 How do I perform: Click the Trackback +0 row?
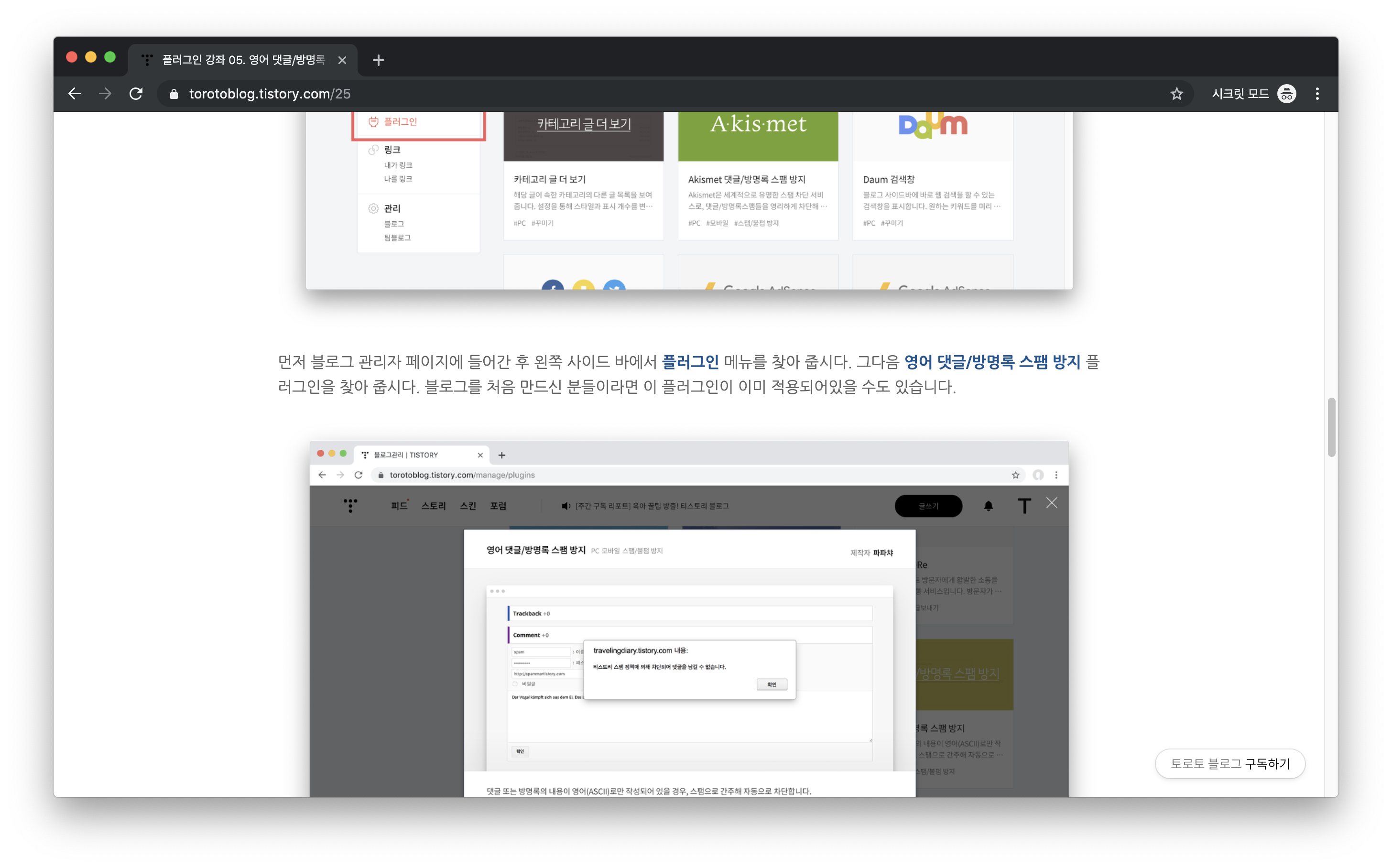coord(689,613)
